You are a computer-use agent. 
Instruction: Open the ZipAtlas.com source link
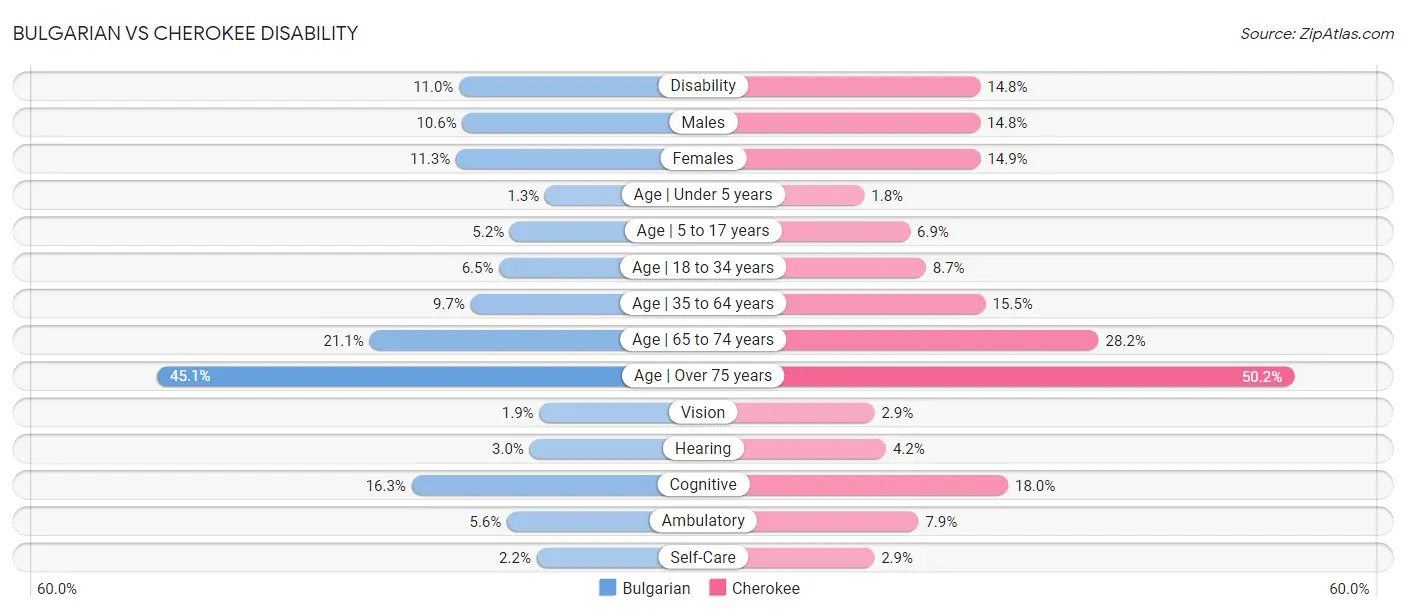(1317, 34)
